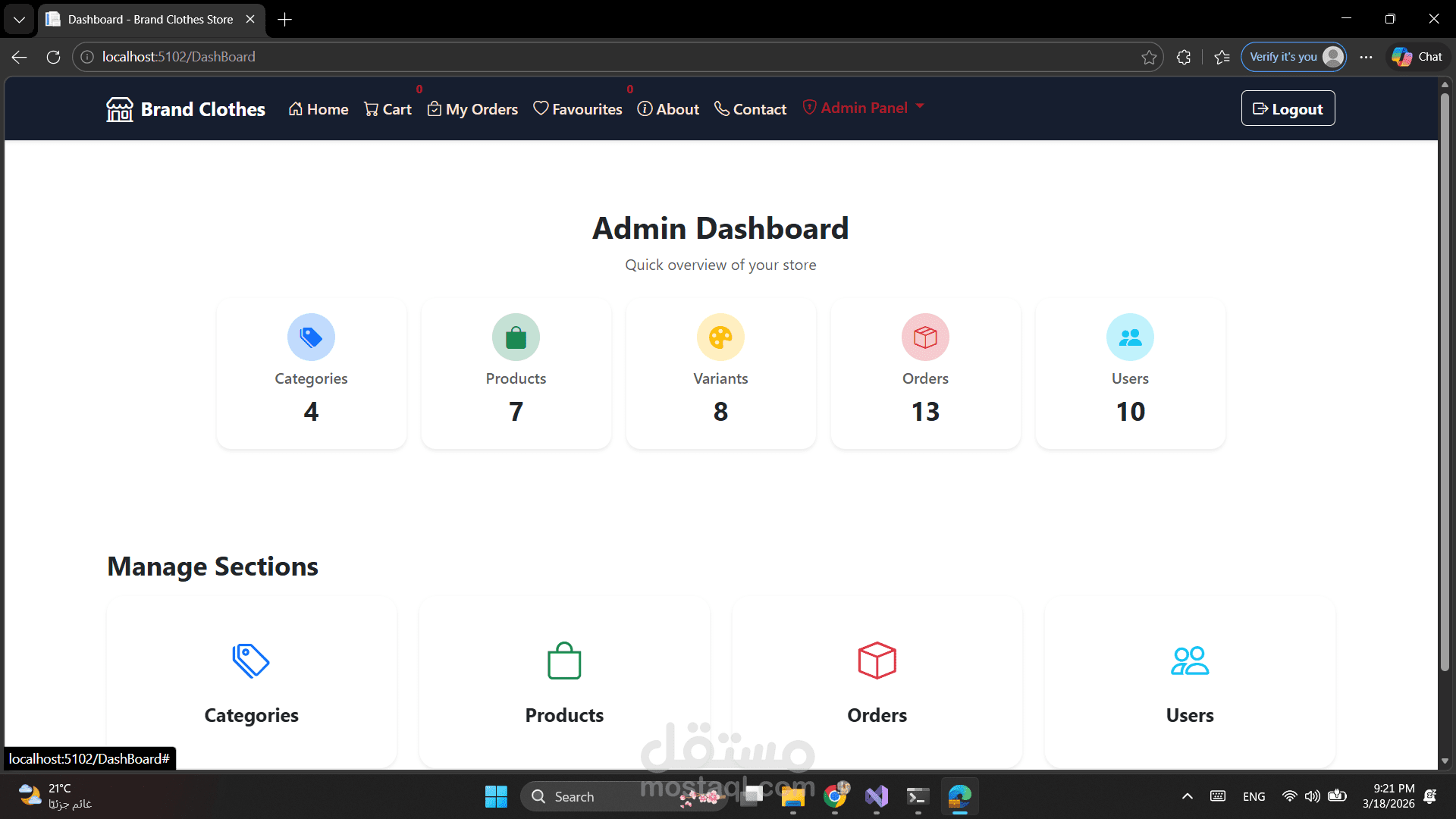Screen dimensions: 1456x819
Task: Click the yellow Variants palette icon
Action: (720, 337)
